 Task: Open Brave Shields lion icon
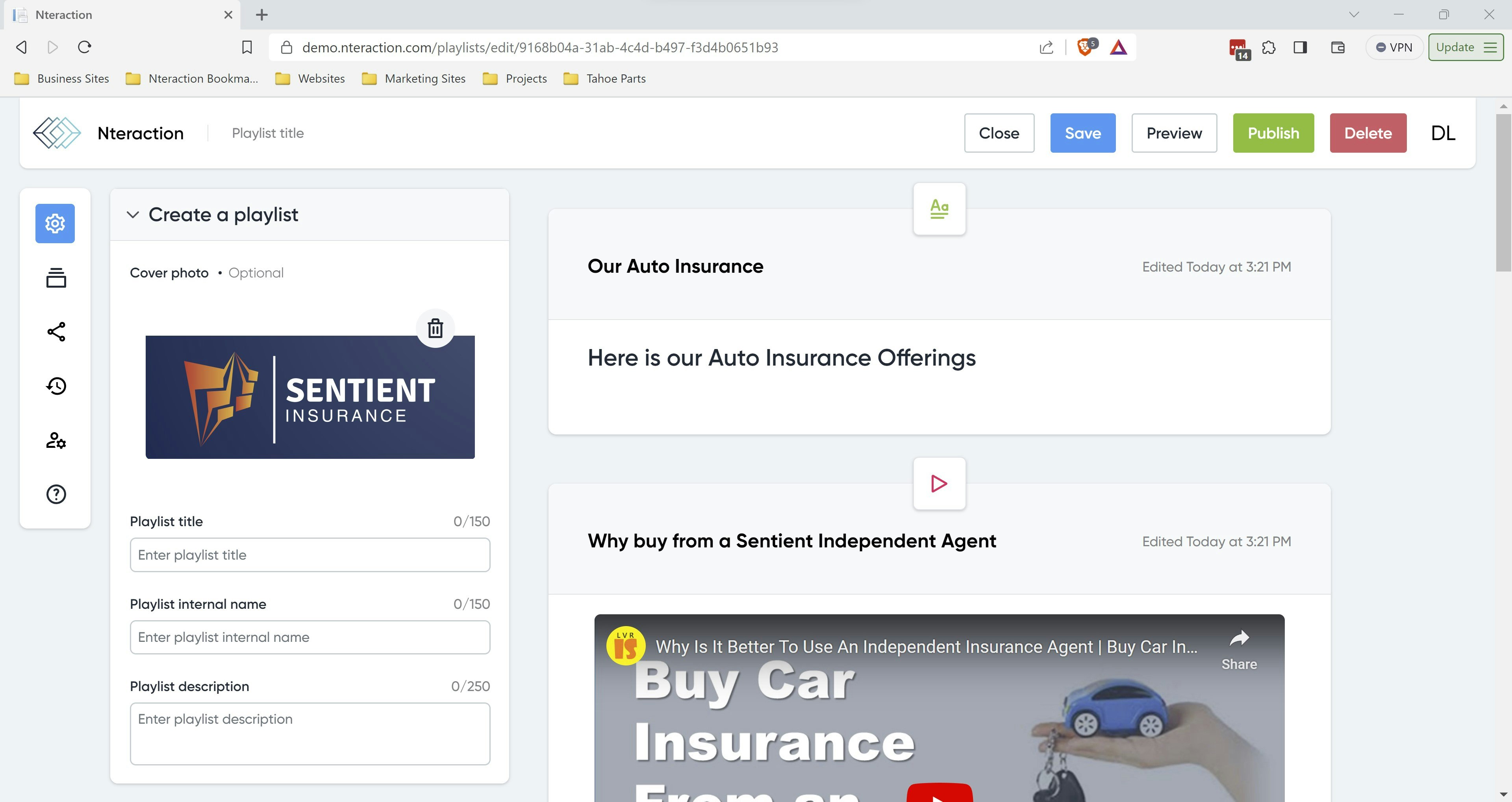(1085, 47)
